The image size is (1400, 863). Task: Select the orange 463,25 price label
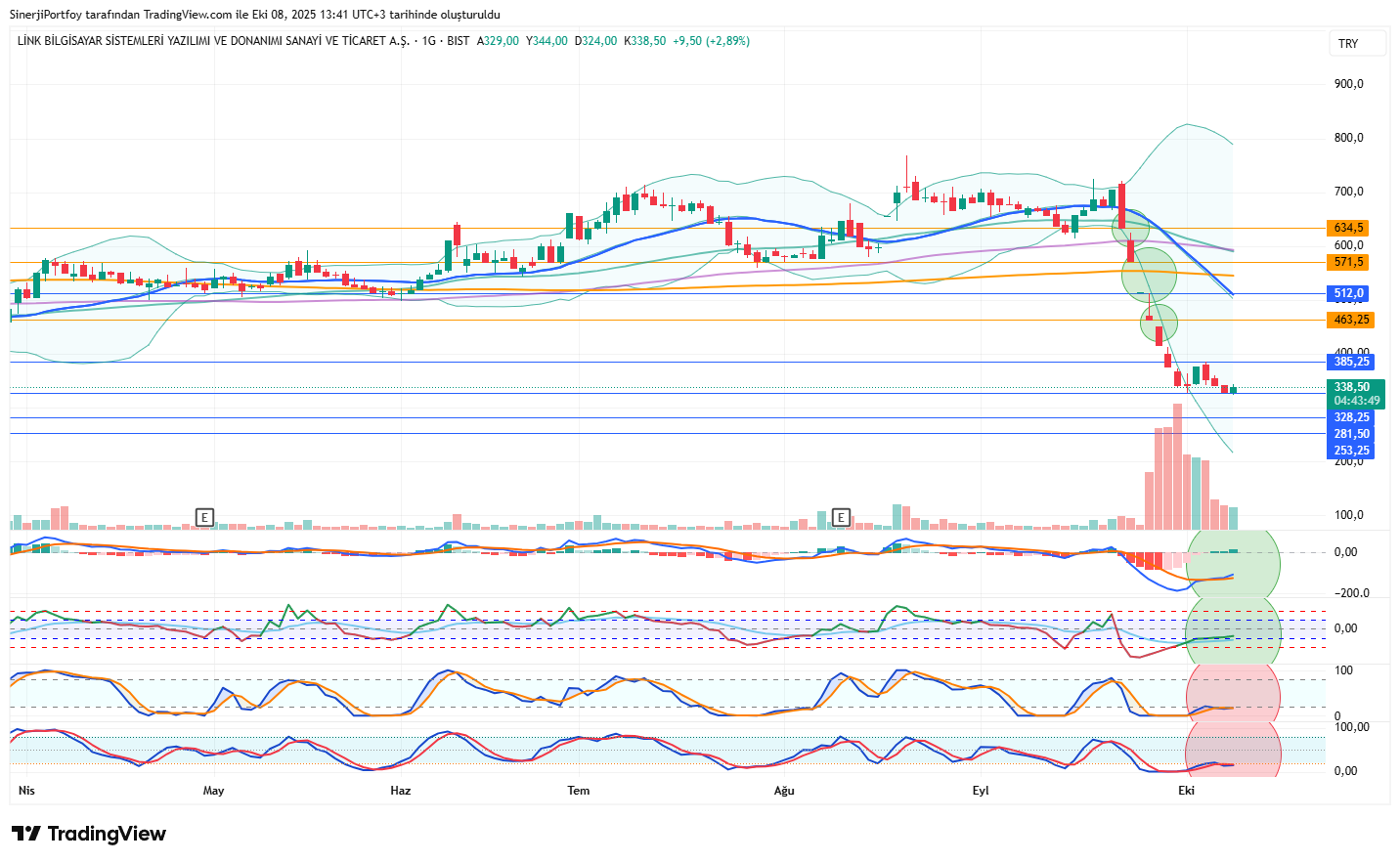coord(1351,320)
